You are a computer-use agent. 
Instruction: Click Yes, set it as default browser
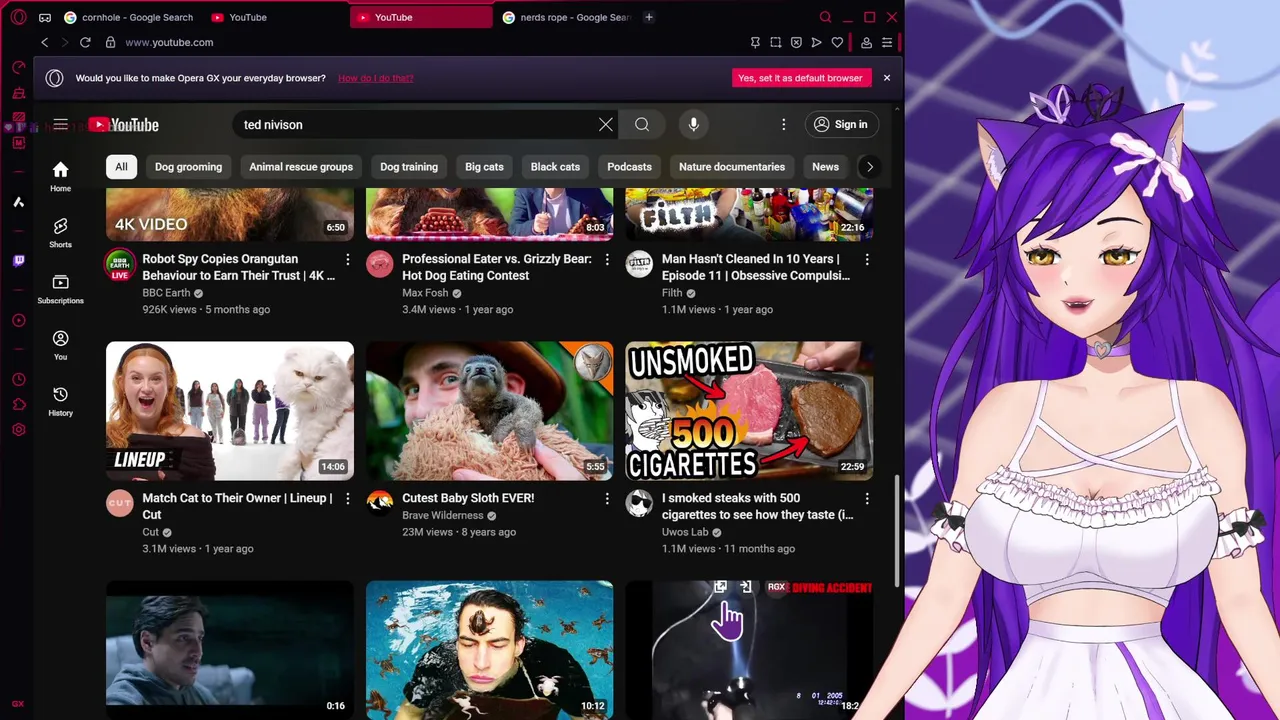tap(800, 78)
